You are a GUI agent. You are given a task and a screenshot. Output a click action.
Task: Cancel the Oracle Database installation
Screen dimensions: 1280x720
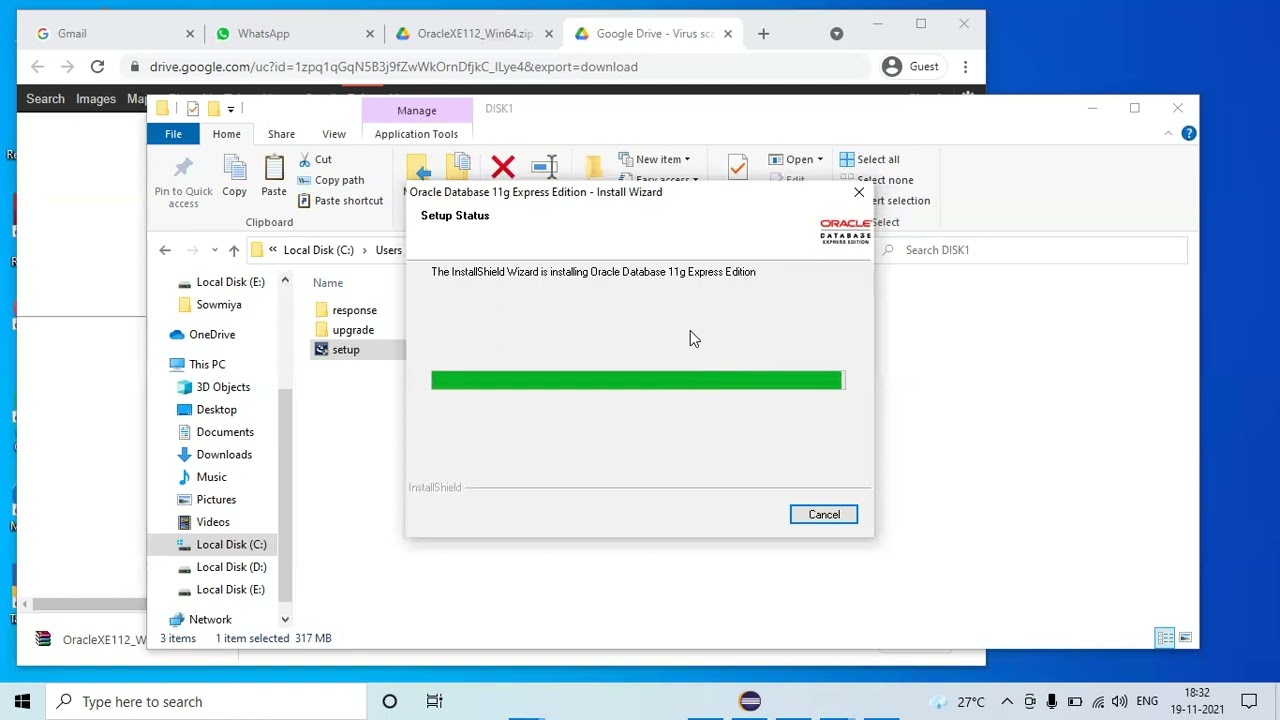tap(824, 514)
